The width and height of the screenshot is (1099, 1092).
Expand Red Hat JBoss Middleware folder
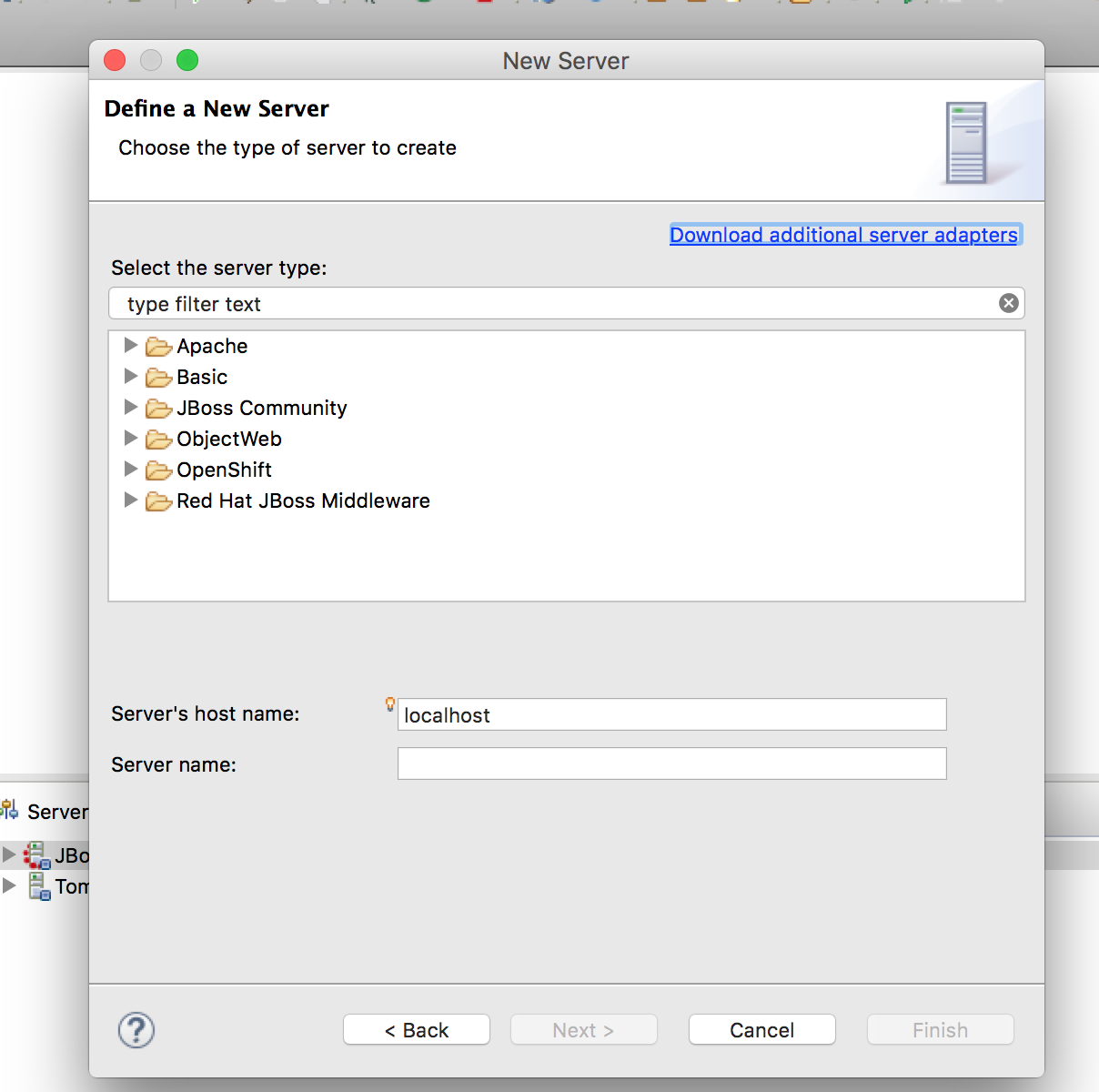click(131, 500)
